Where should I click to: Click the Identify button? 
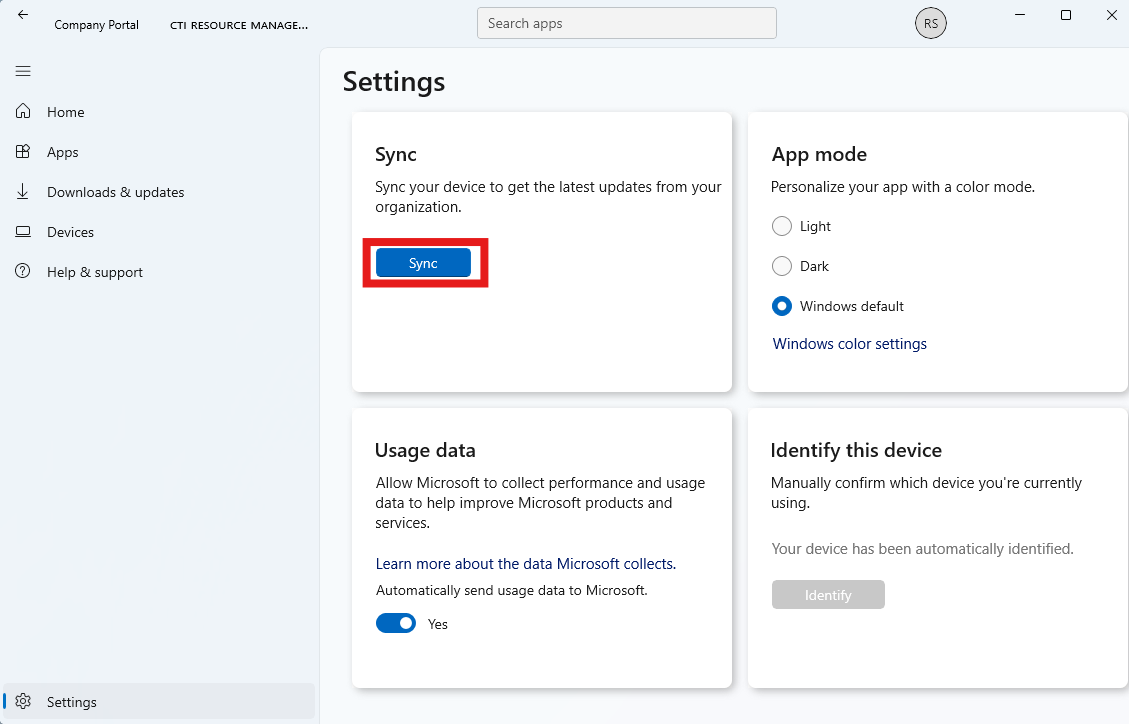coord(828,595)
